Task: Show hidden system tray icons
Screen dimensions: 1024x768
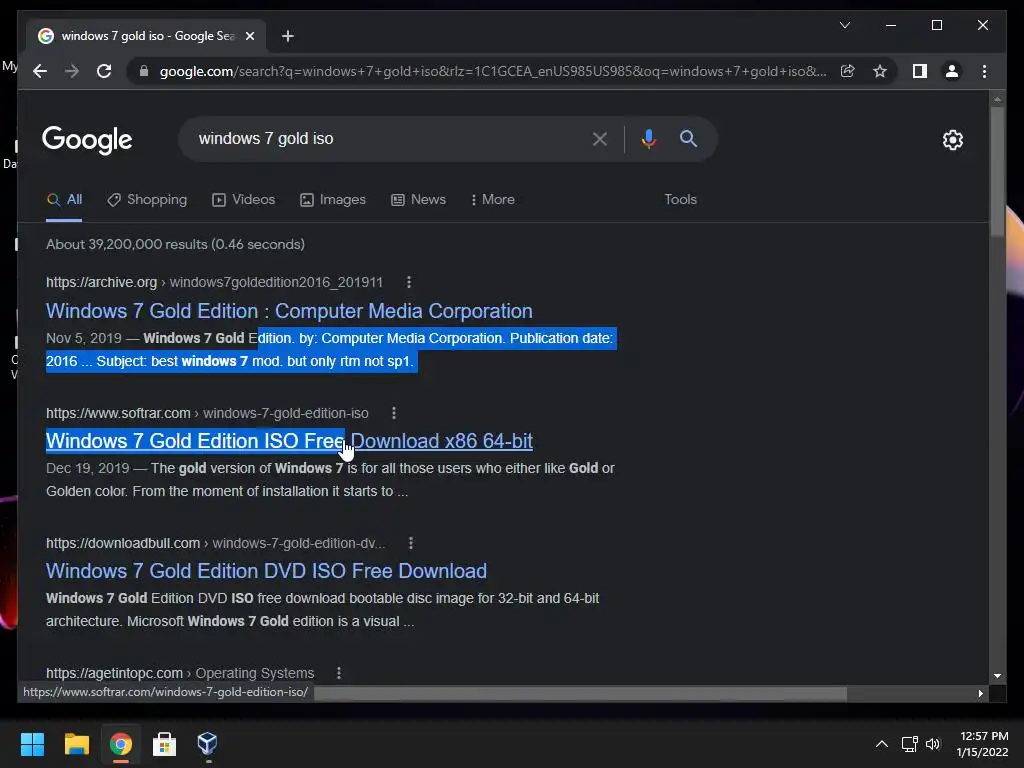Action: click(x=881, y=744)
